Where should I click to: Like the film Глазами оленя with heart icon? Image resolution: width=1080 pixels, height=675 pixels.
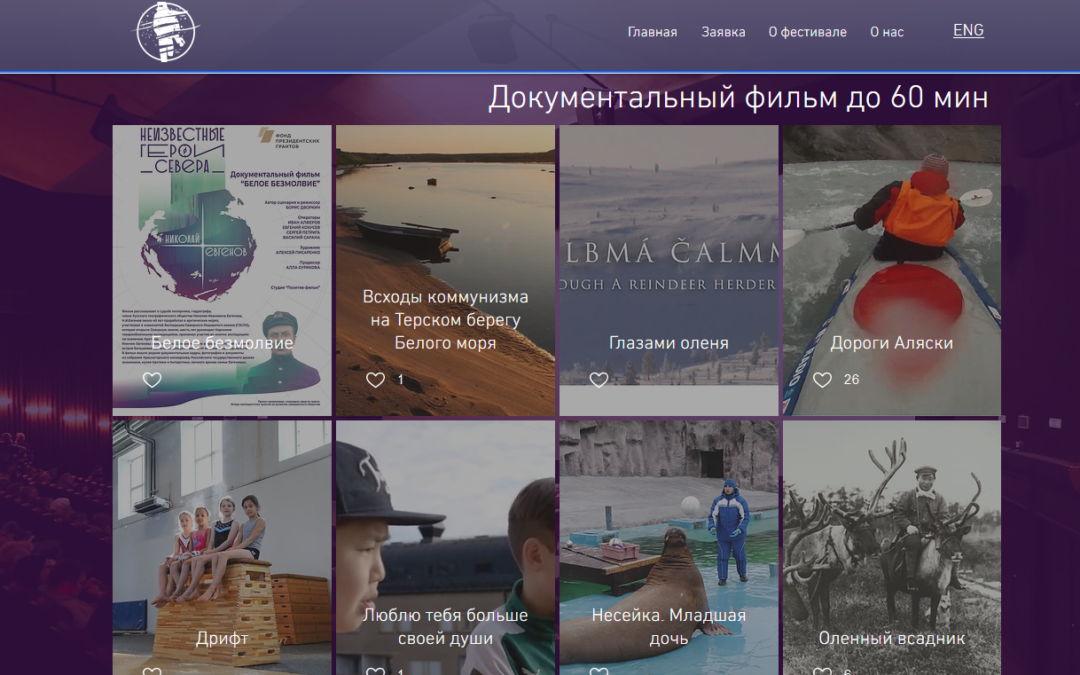coord(599,380)
